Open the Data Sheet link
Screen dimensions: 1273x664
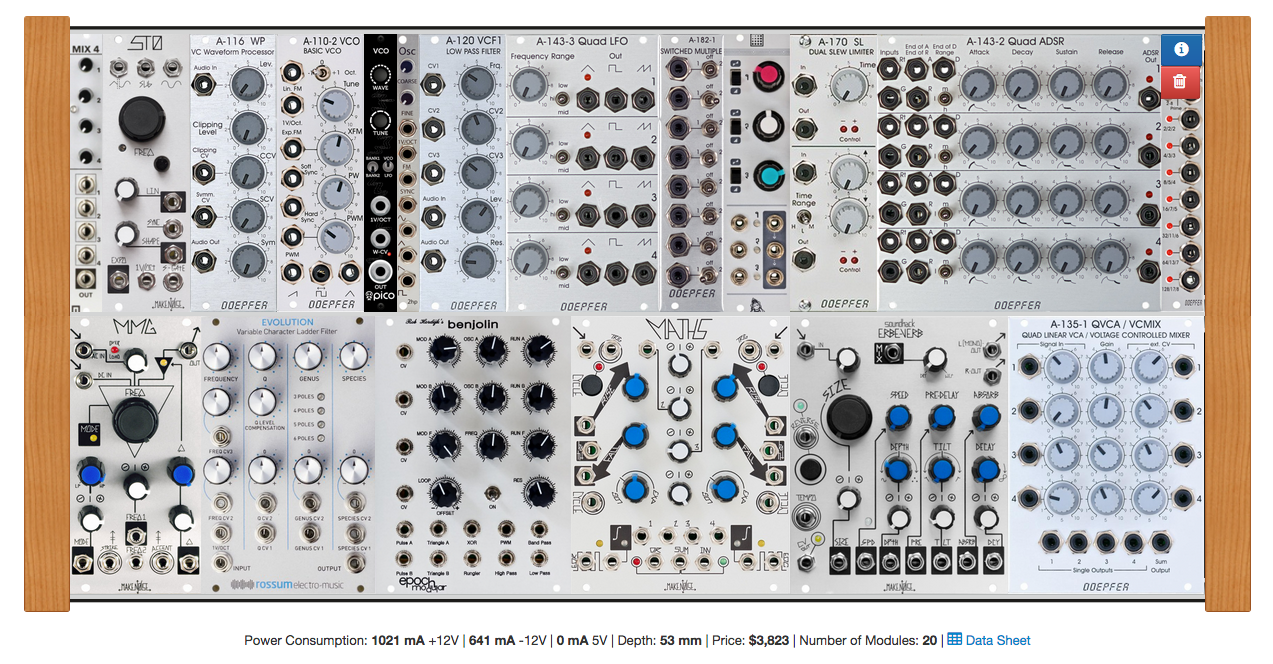coord(997,640)
